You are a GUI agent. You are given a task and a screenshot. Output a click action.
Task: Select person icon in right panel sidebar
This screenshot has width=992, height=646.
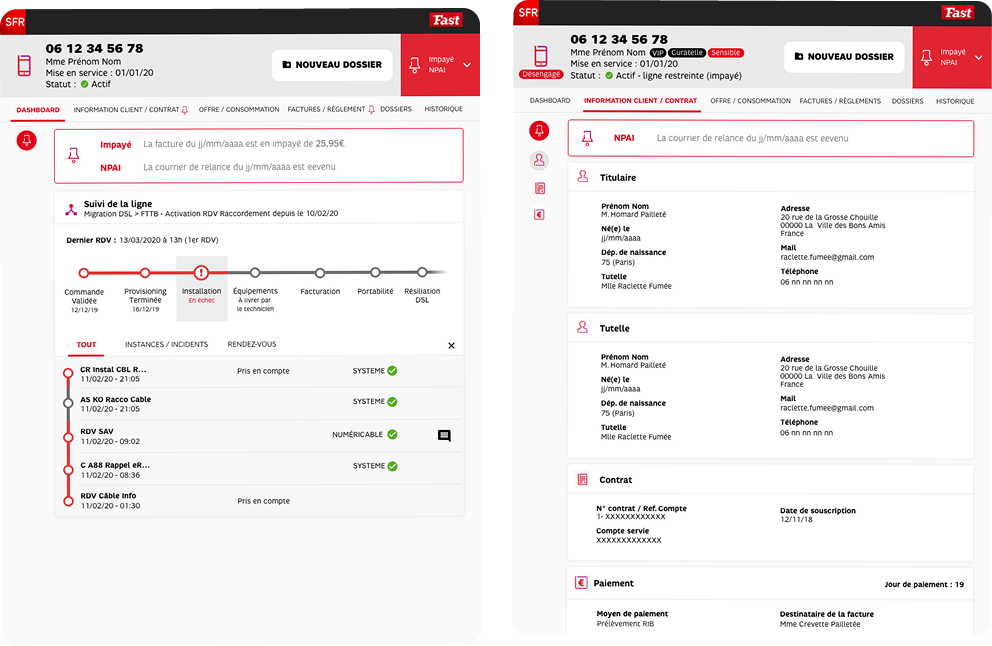[x=539, y=160]
